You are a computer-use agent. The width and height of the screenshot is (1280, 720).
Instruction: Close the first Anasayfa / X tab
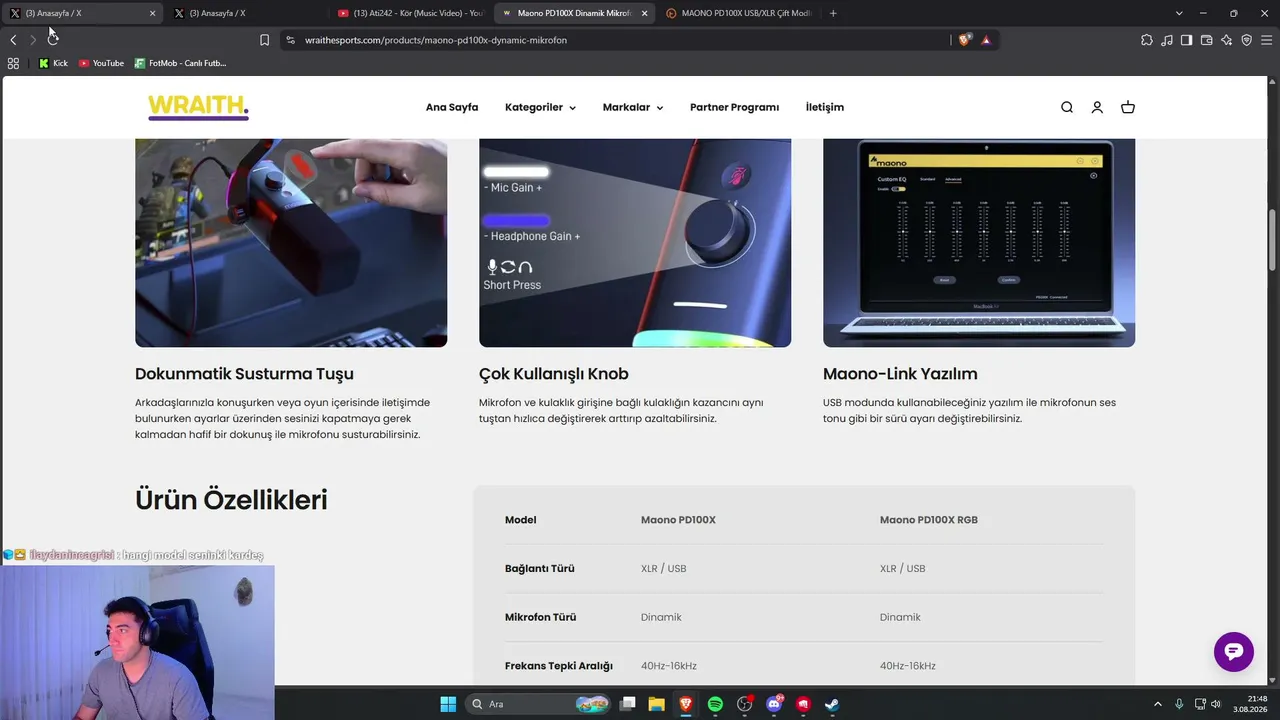point(152,13)
